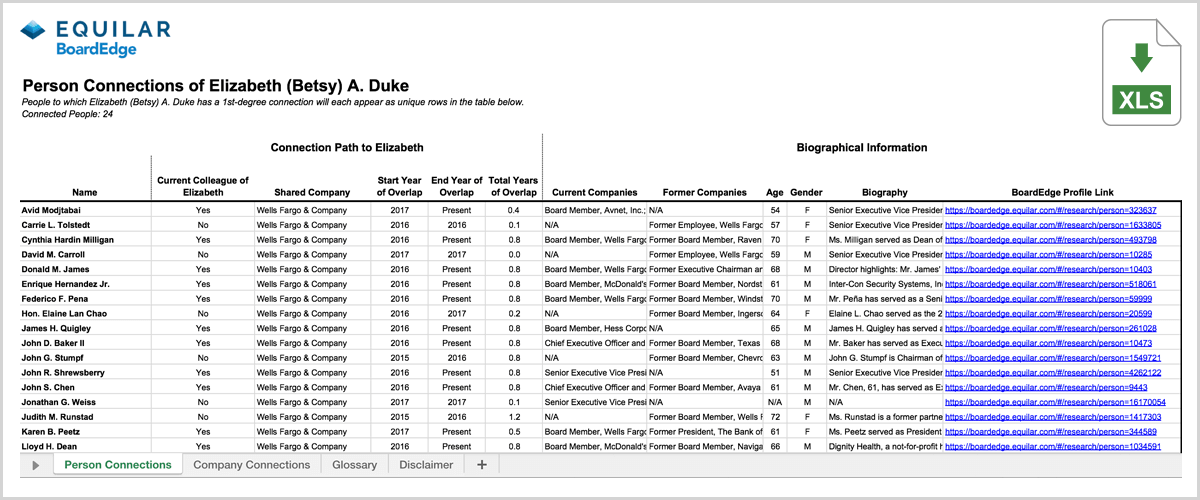The width and height of the screenshot is (1200, 500).
Task: Switch to Company Connections tab
Action: point(252,465)
